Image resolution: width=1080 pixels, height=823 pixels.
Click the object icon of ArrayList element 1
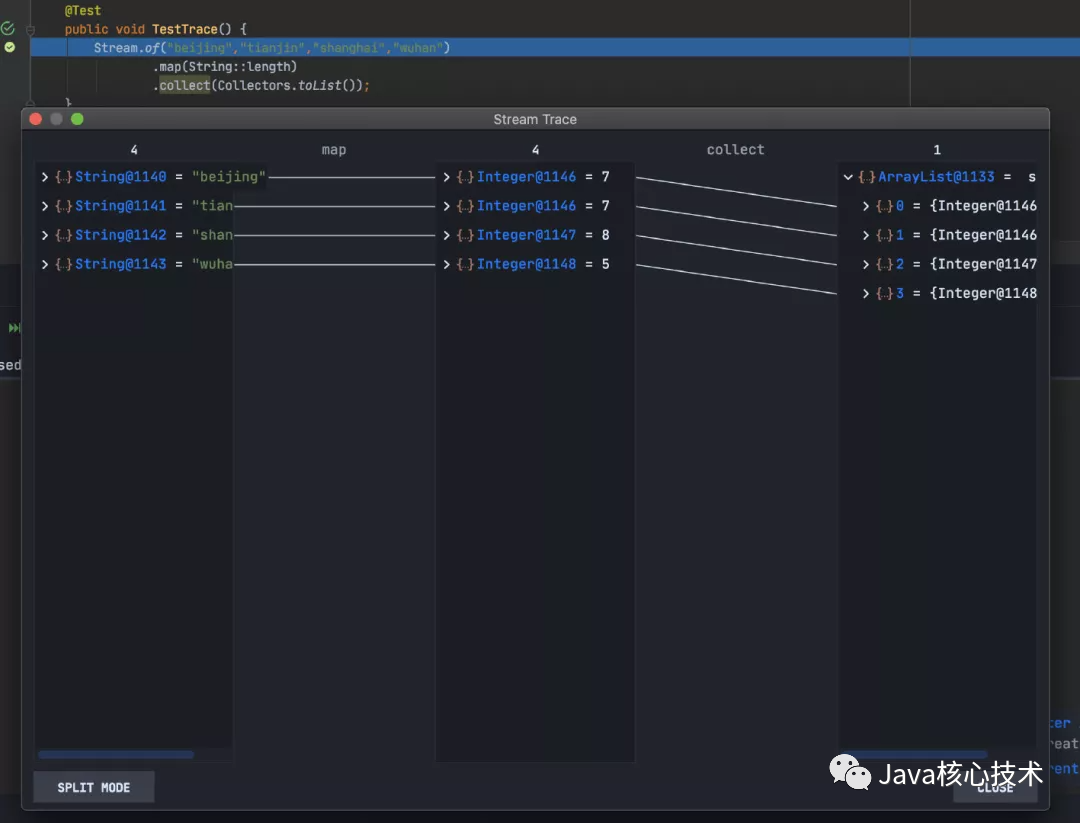pyautogui.click(x=884, y=235)
